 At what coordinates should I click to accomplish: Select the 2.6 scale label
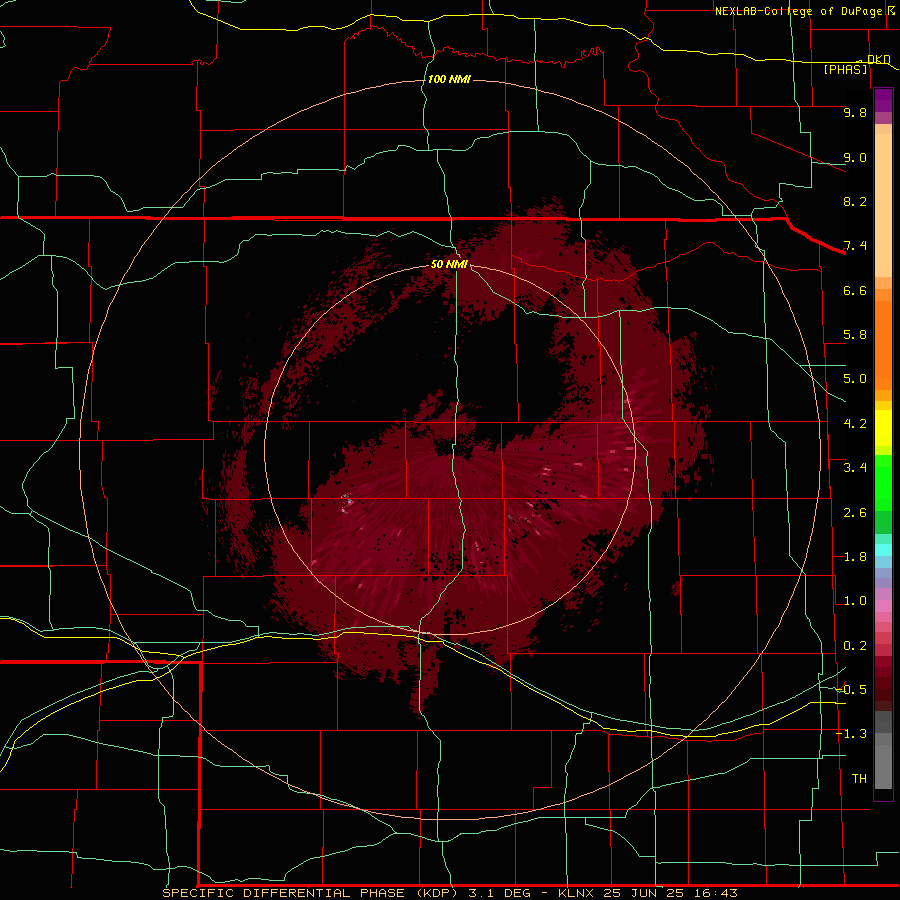tap(855, 513)
